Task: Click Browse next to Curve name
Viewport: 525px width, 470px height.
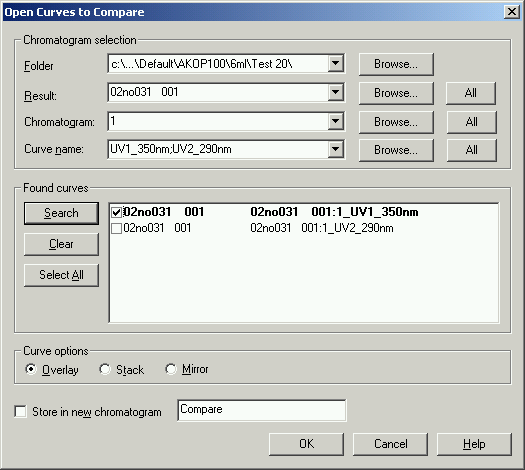Action: (396, 150)
